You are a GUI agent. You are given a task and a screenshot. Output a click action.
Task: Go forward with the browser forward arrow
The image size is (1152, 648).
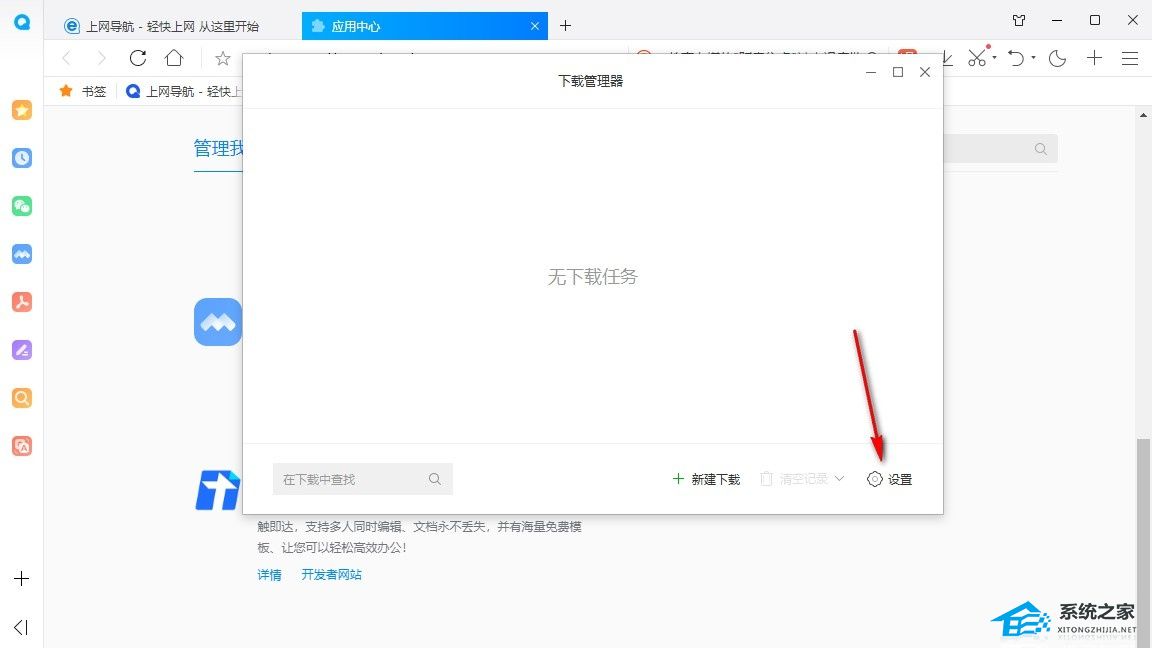101,58
